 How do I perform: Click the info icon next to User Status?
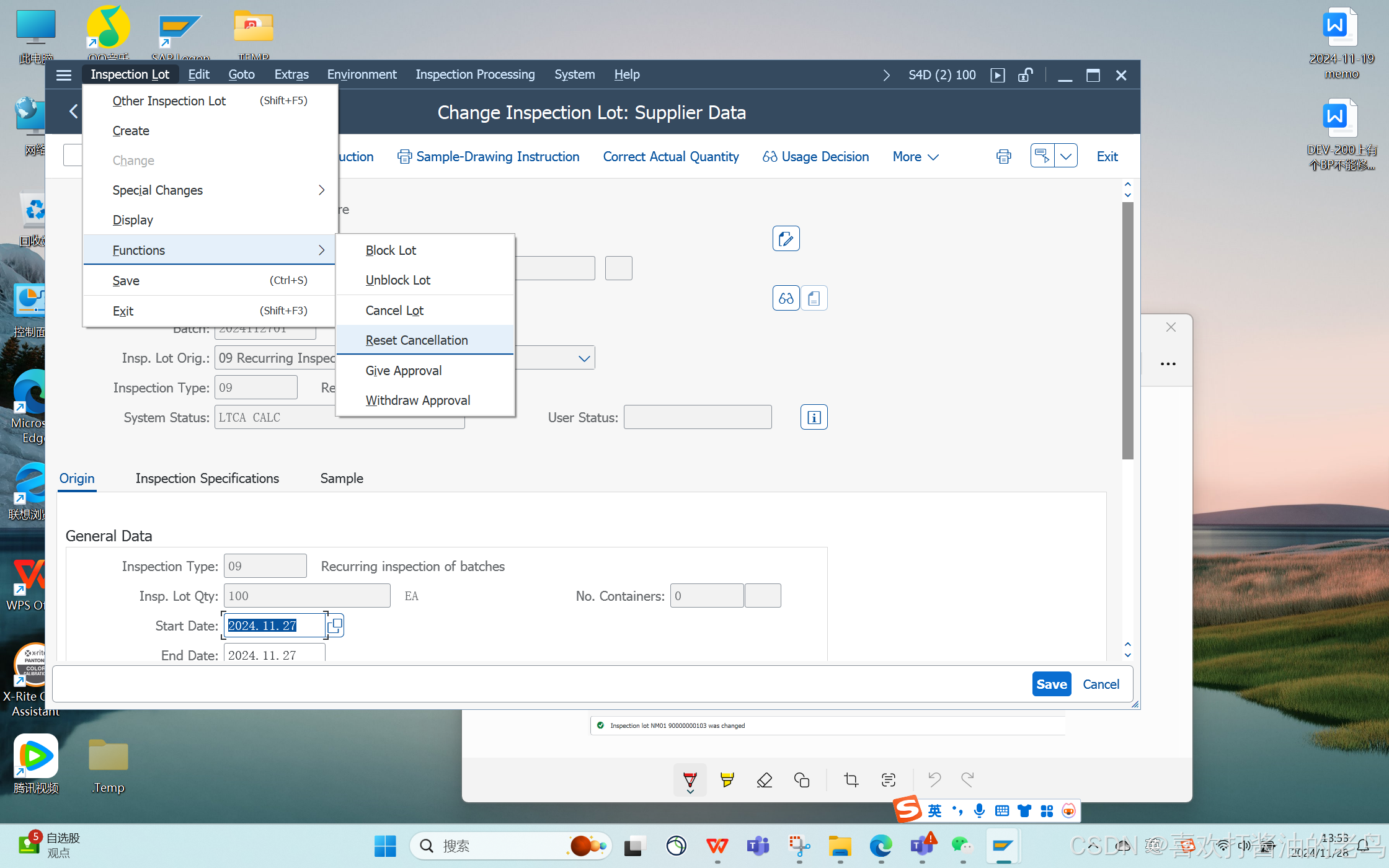tap(814, 417)
